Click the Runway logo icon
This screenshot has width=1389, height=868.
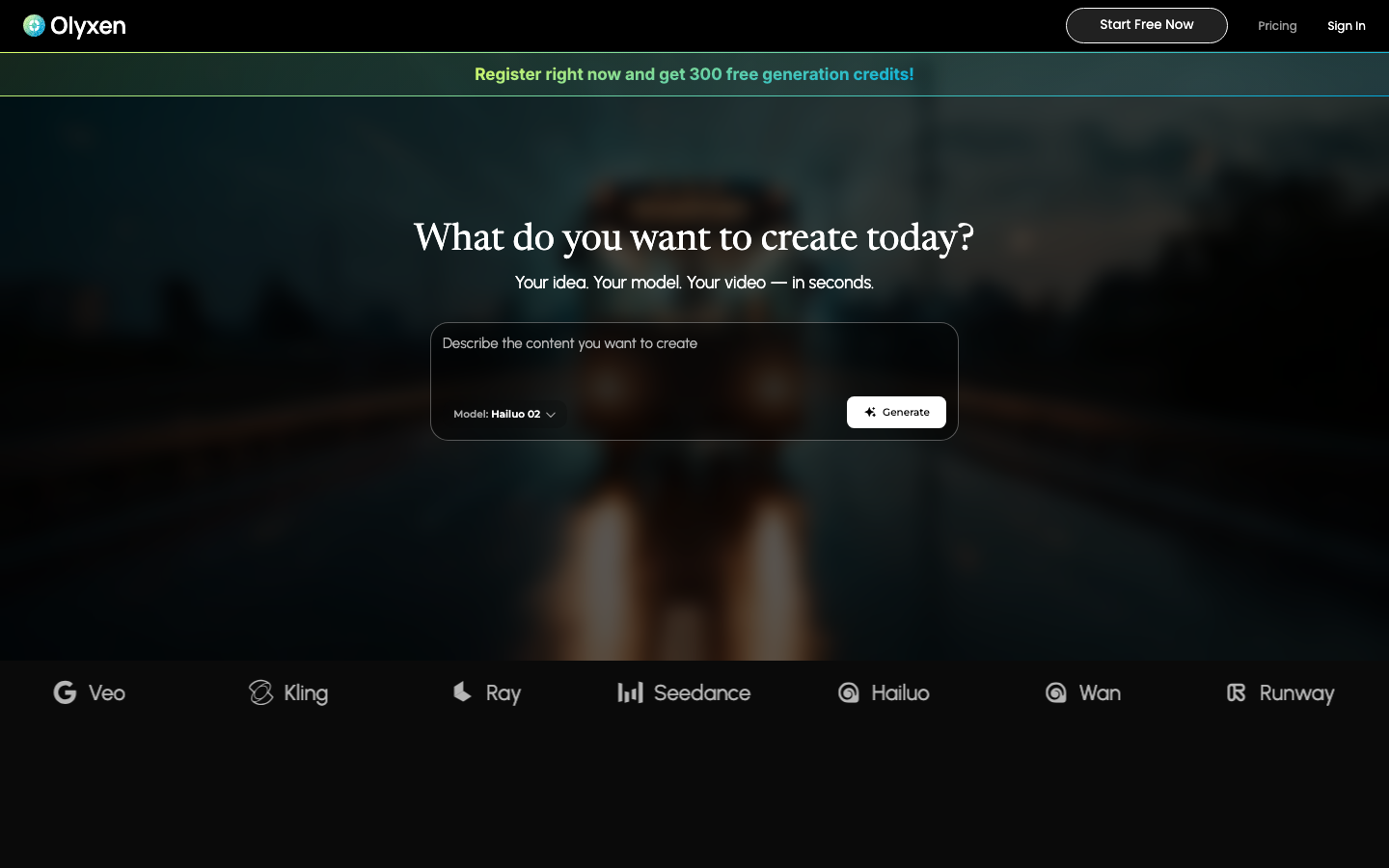1237,692
